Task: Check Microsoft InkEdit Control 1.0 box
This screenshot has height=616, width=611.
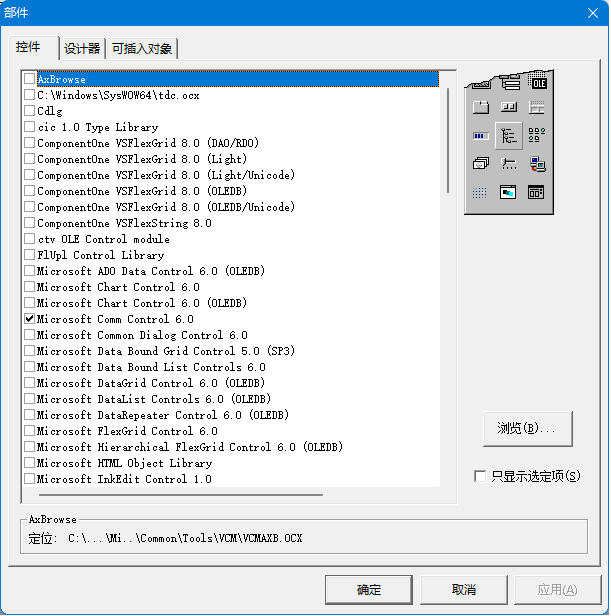Action: pos(29,478)
